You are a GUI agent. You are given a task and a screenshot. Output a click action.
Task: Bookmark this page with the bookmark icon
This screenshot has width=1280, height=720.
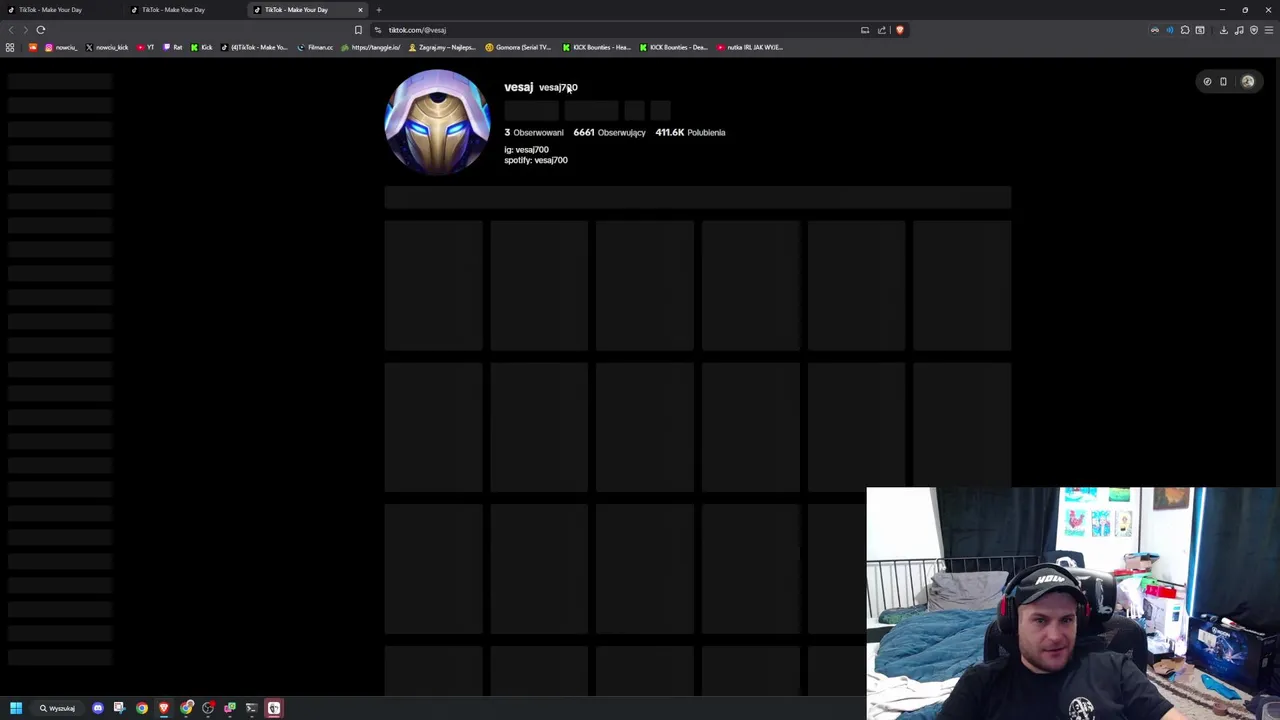pyautogui.click(x=358, y=30)
